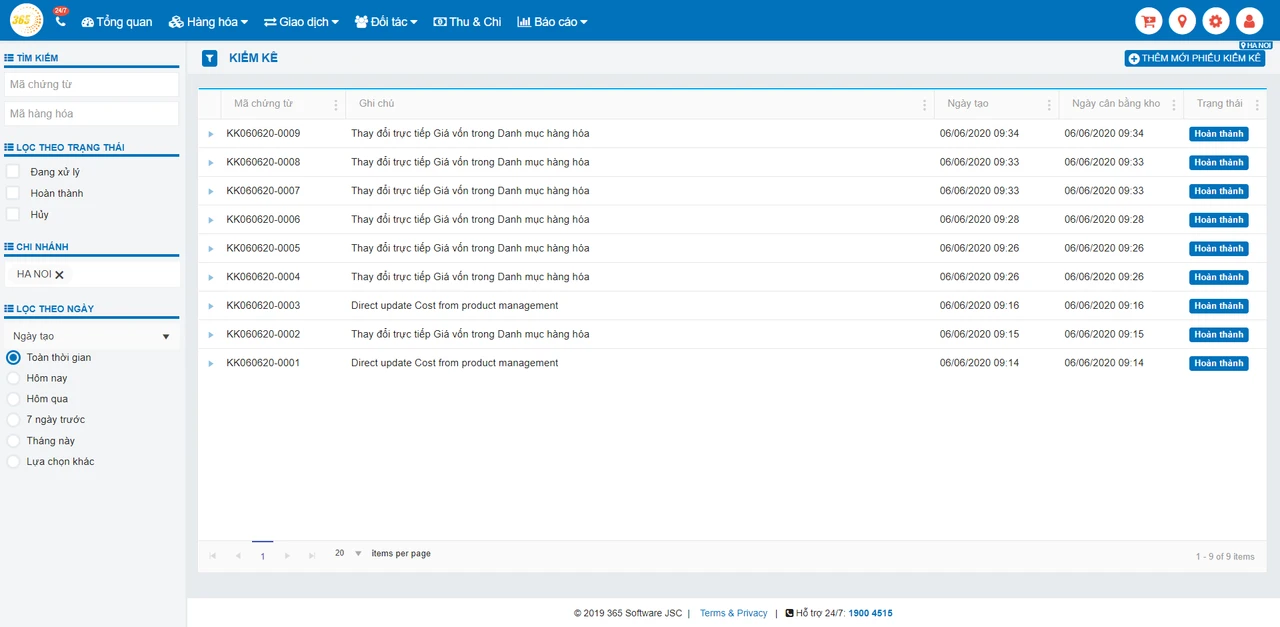Open the Thu & Chi menu
The image size is (1280, 627).
coord(467,21)
